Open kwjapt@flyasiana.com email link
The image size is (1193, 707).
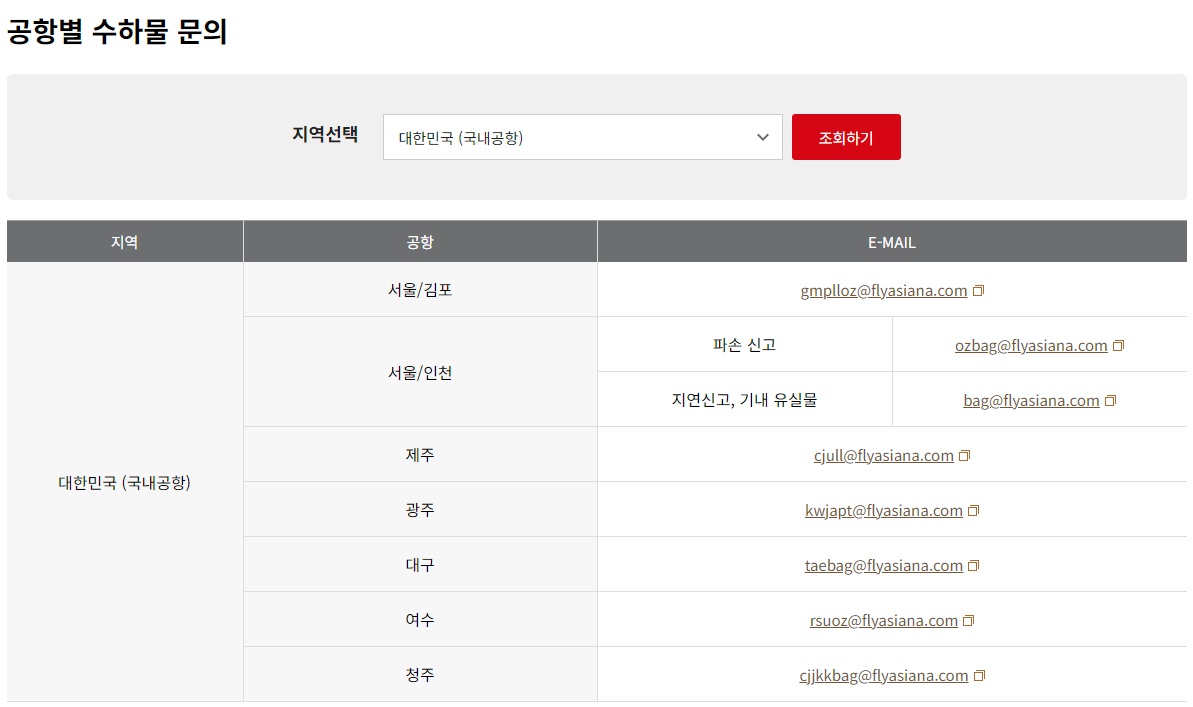(883, 511)
